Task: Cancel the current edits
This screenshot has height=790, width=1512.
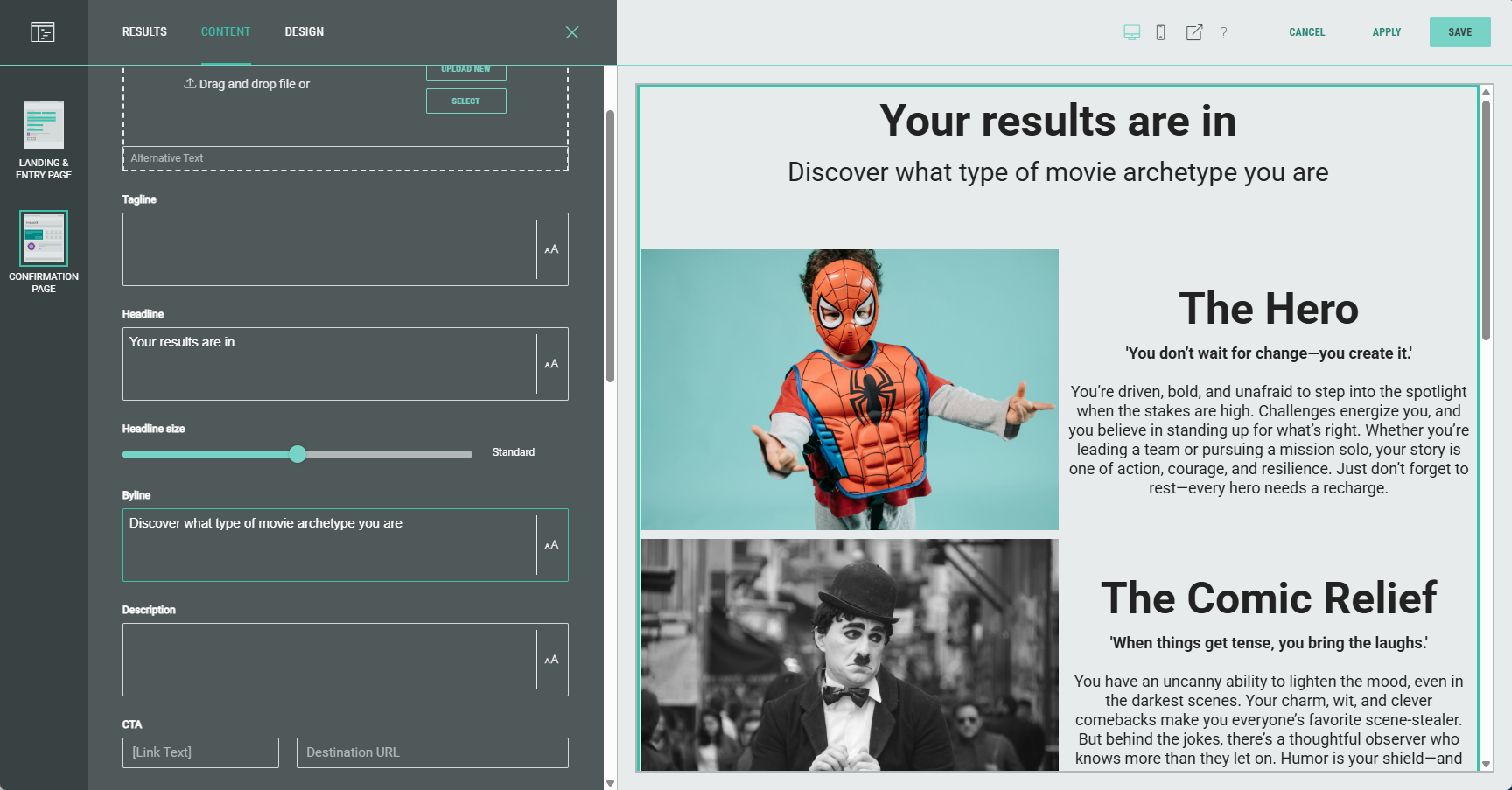Action: pyautogui.click(x=1306, y=32)
